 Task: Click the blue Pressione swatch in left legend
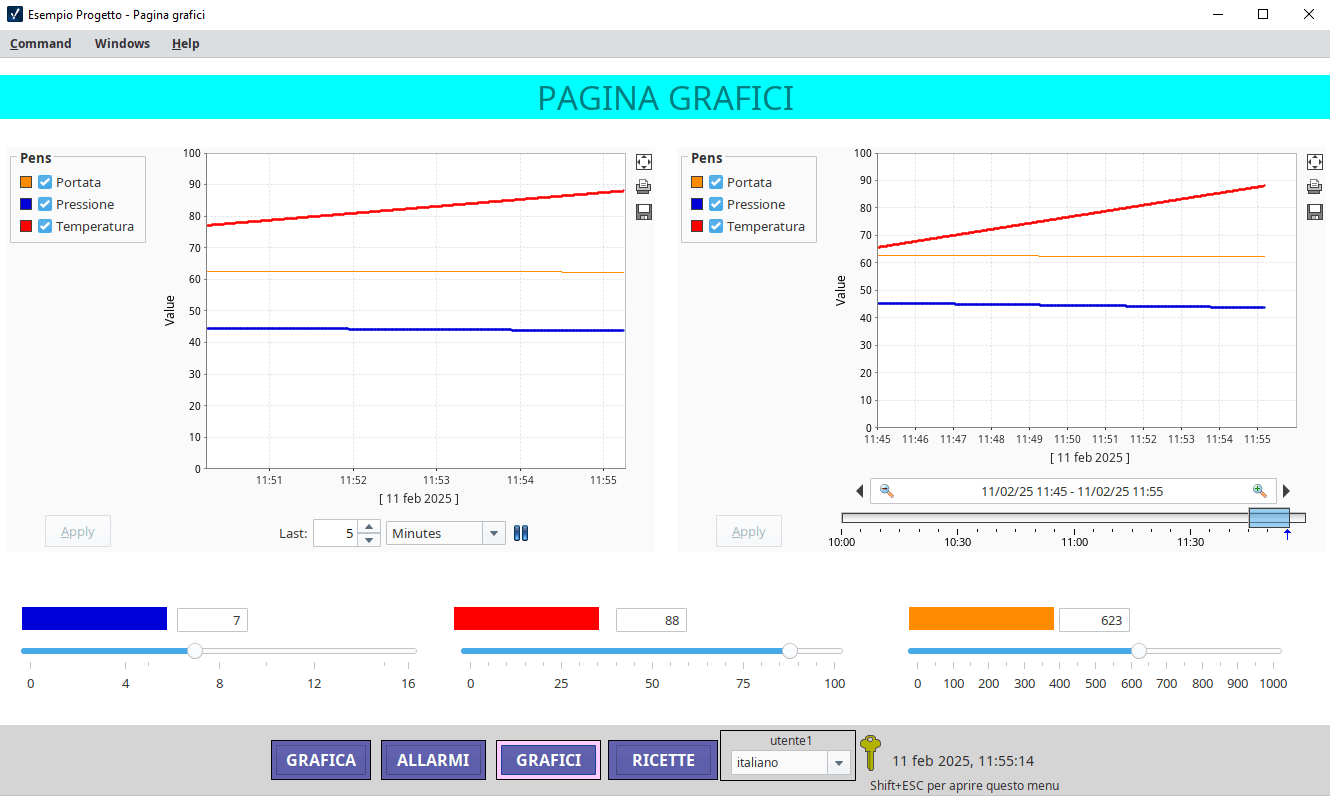coord(26,204)
